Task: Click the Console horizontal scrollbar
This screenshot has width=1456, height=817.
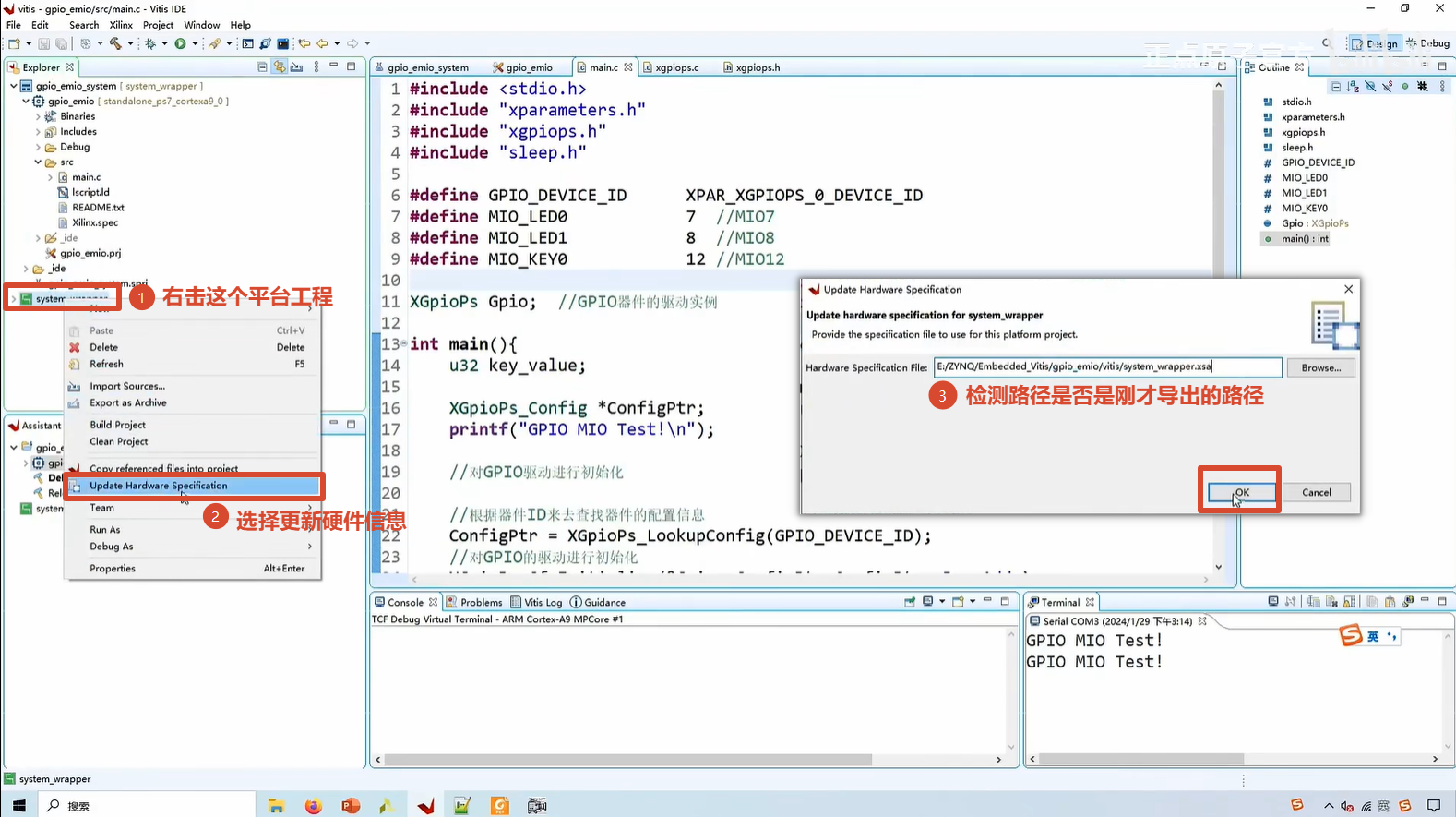Action: click(x=627, y=760)
